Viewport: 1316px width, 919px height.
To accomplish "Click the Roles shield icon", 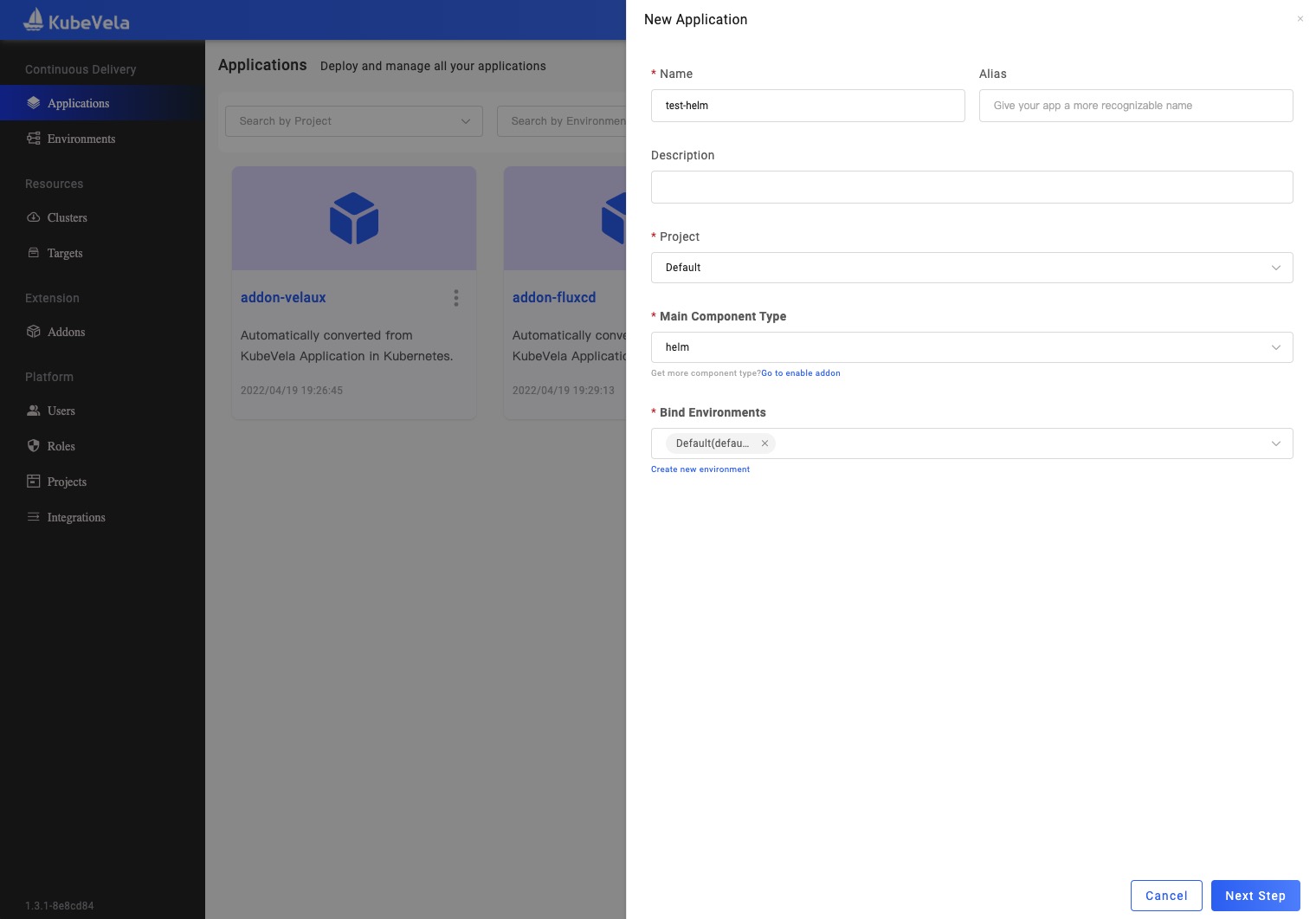I will click(x=34, y=446).
